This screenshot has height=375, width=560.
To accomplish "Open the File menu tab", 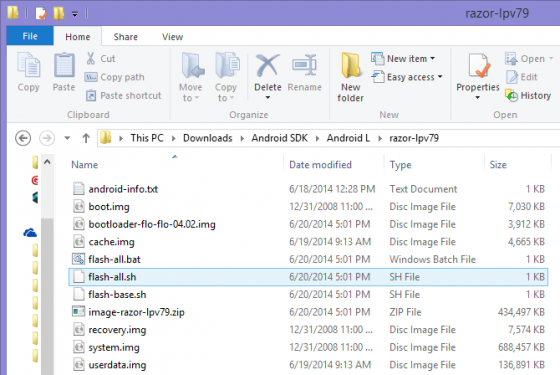I will tap(30, 36).
